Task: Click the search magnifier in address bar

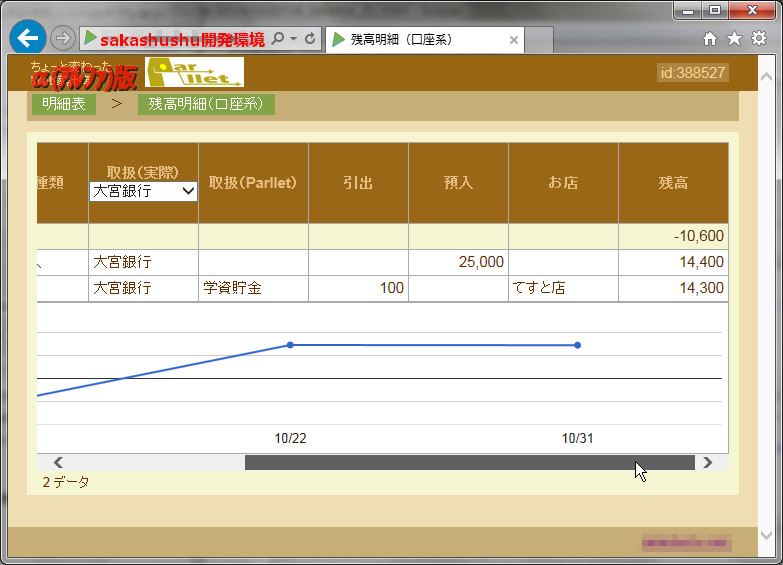Action: point(278,38)
